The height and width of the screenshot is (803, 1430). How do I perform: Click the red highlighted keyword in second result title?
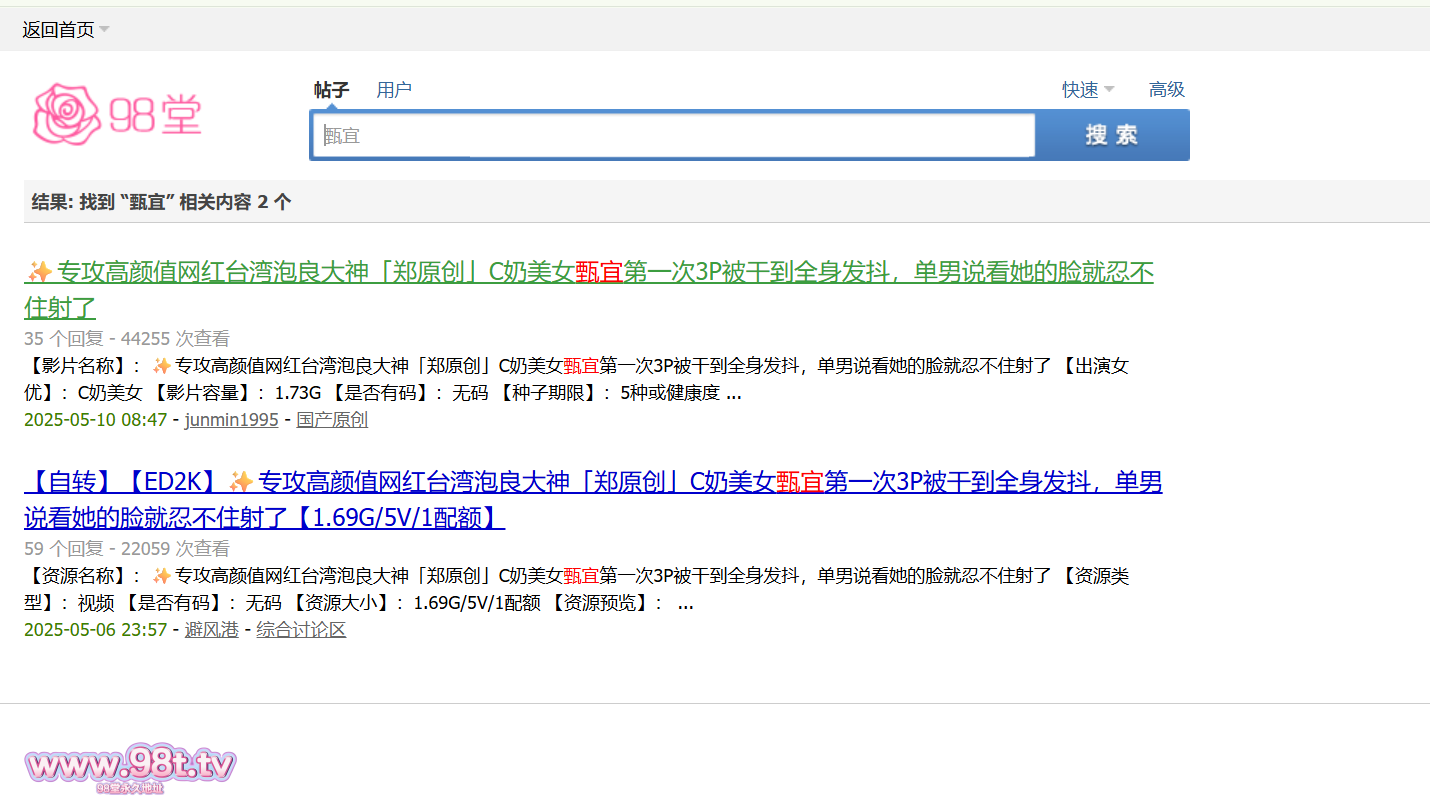coord(799,483)
